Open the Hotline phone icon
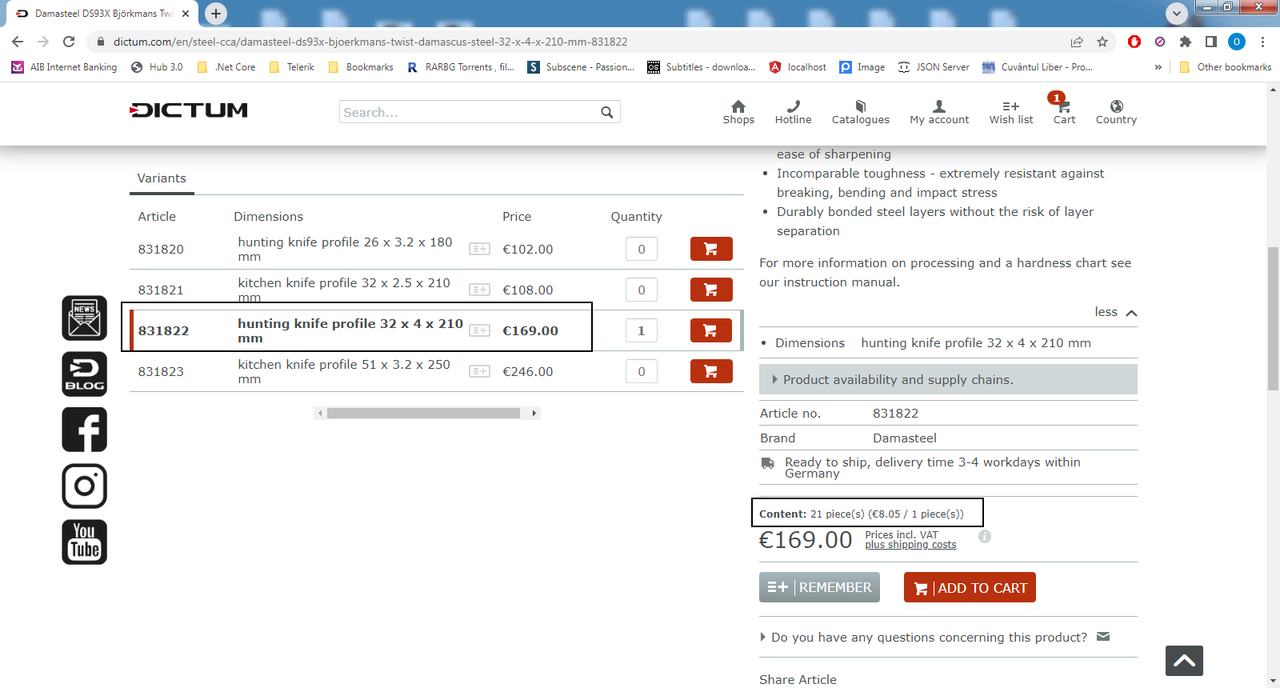 click(x=793, y=112)
